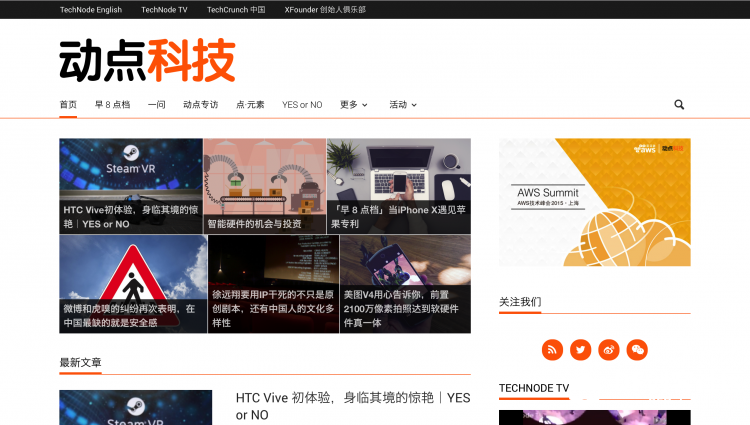Click the 动点科技 site logo

[147, 61]
